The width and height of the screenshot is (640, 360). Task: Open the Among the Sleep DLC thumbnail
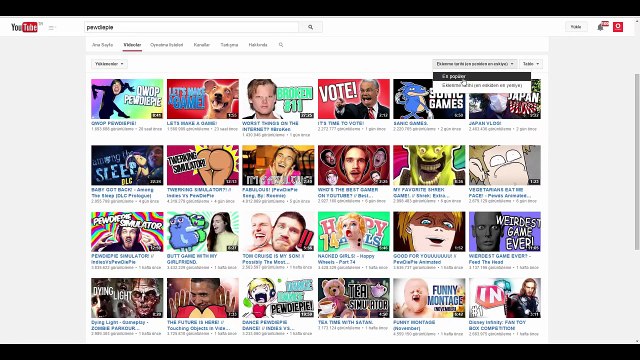[x=127, y=165]
